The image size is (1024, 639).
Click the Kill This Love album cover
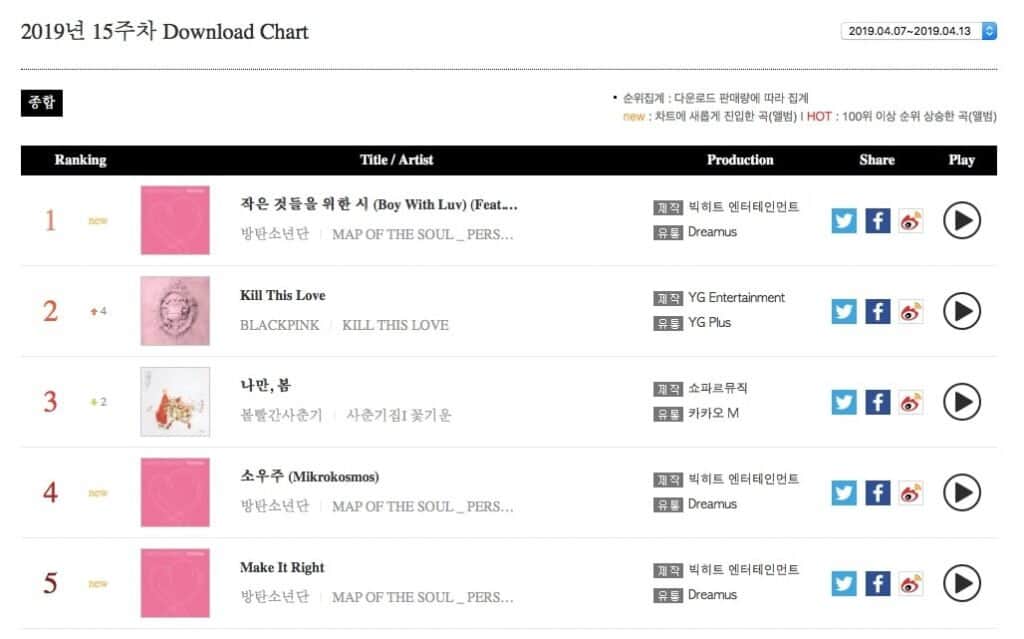click(175, 311)
